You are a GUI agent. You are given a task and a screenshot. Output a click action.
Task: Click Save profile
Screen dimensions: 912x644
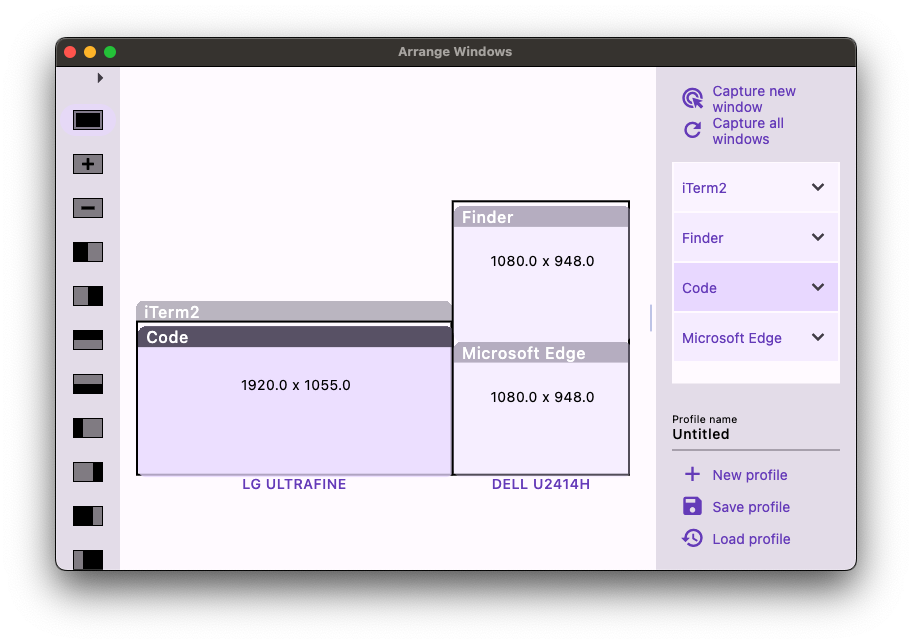tap(736, 507)
